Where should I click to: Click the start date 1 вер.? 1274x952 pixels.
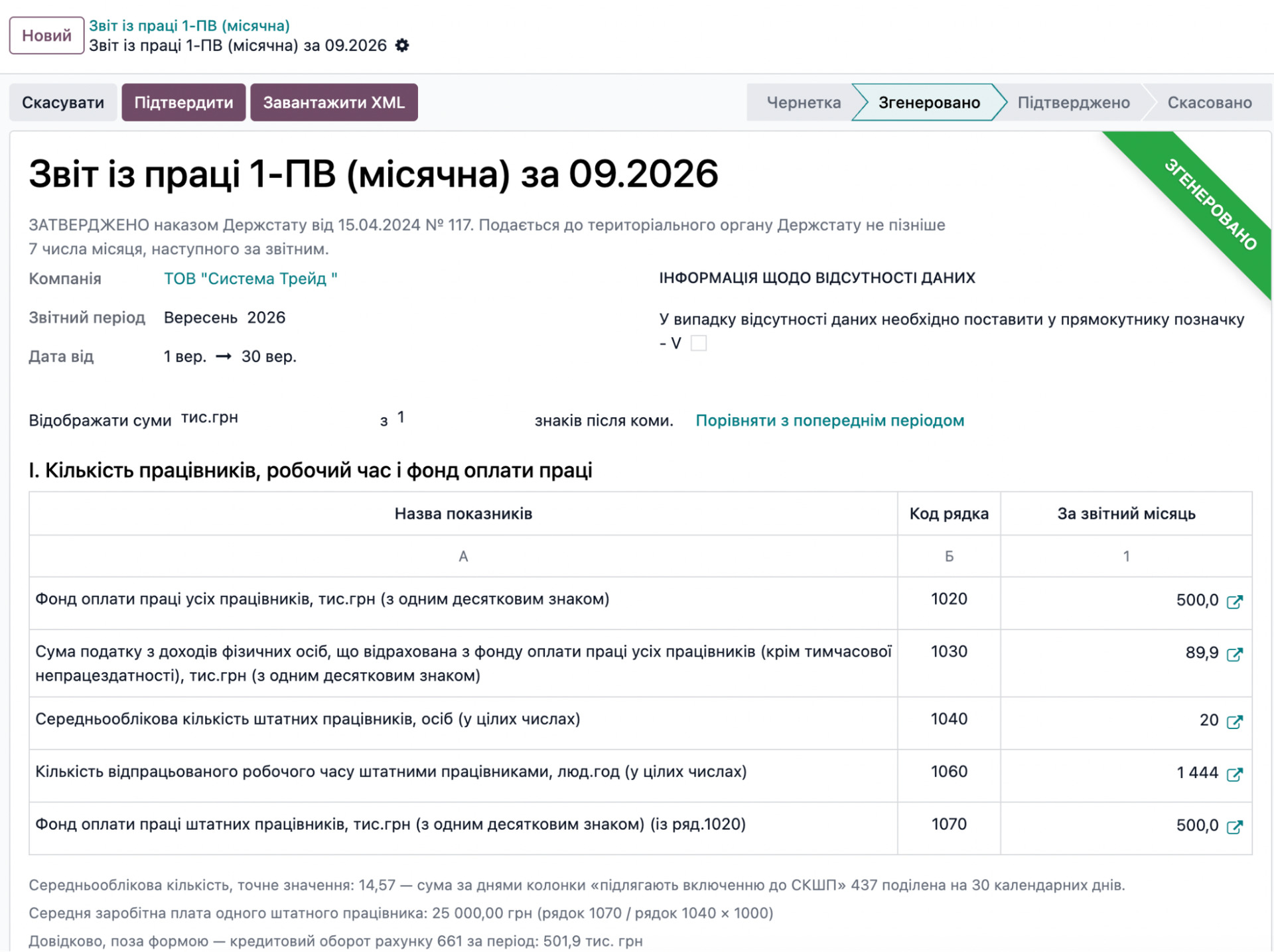tap(185, 356)
